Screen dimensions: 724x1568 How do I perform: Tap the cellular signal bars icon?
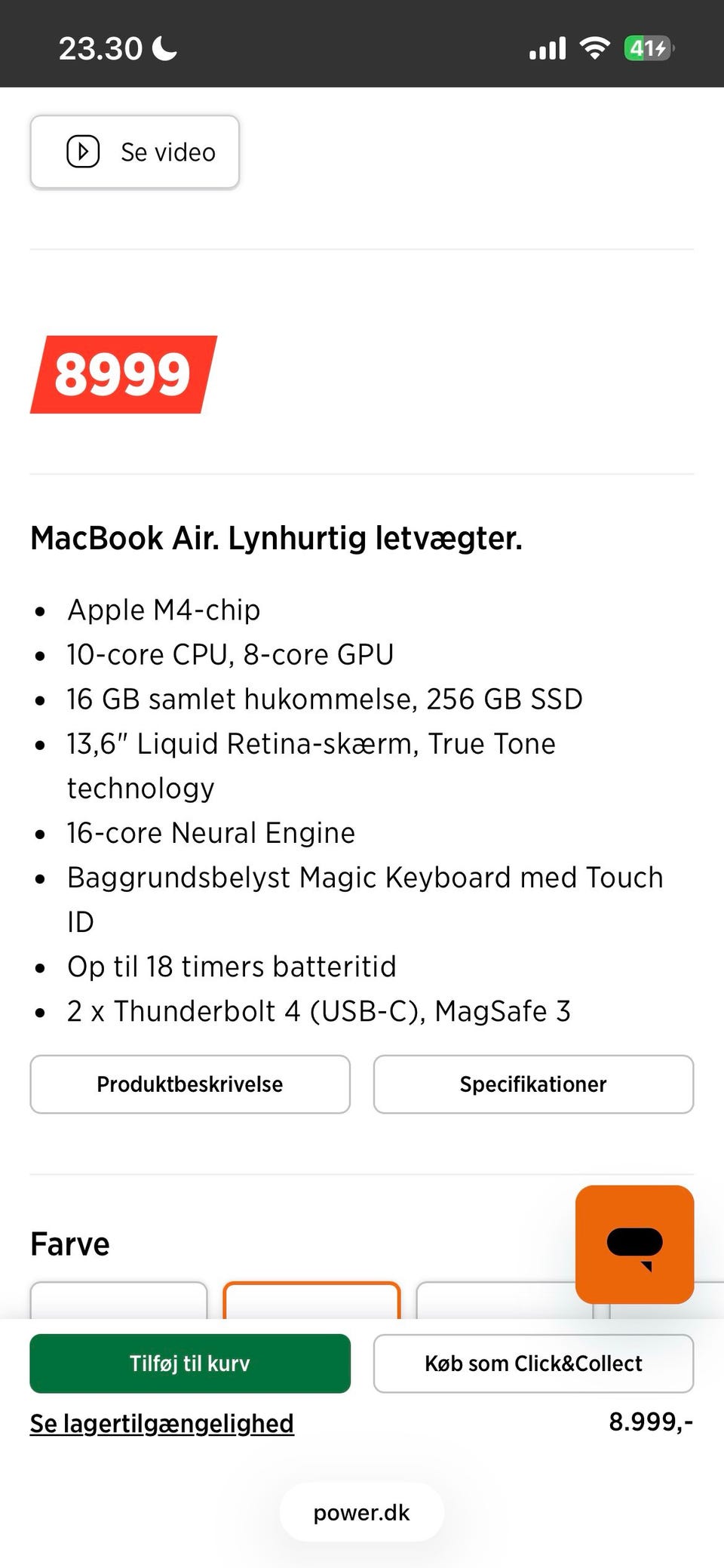click(548, 49)
